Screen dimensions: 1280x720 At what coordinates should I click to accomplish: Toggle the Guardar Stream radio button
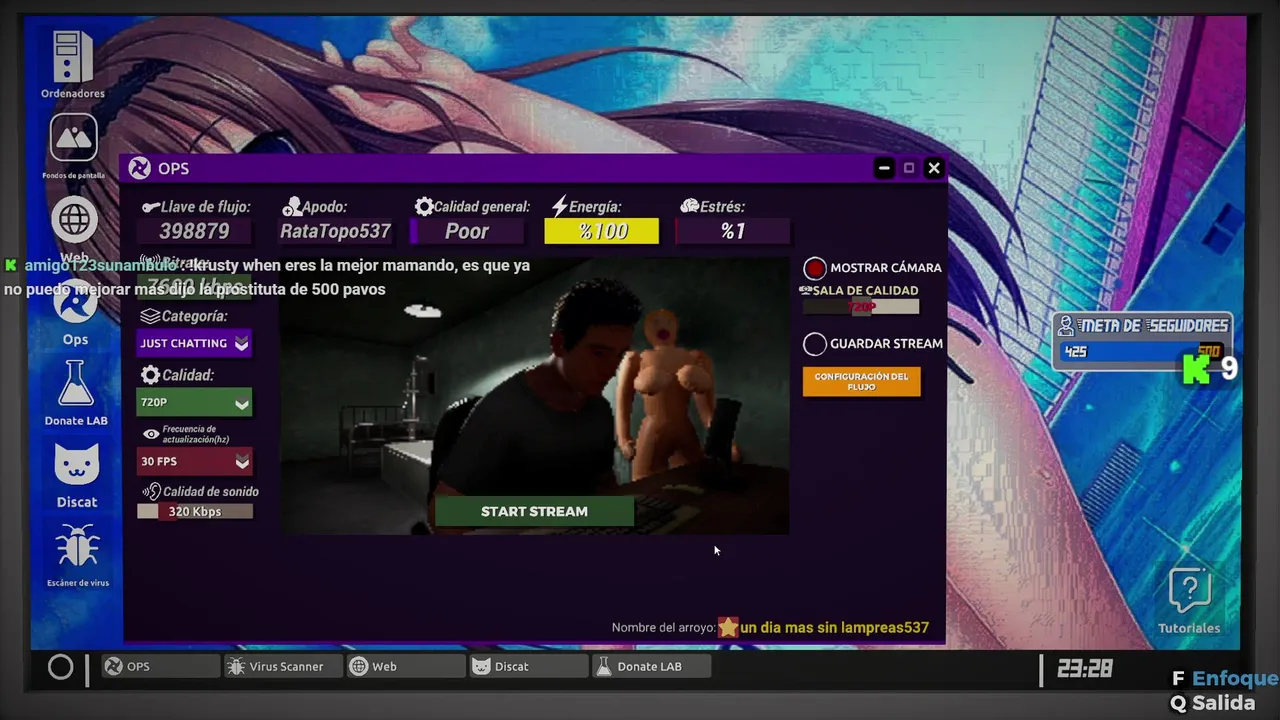pyautogui.click(x=815, y=344)
